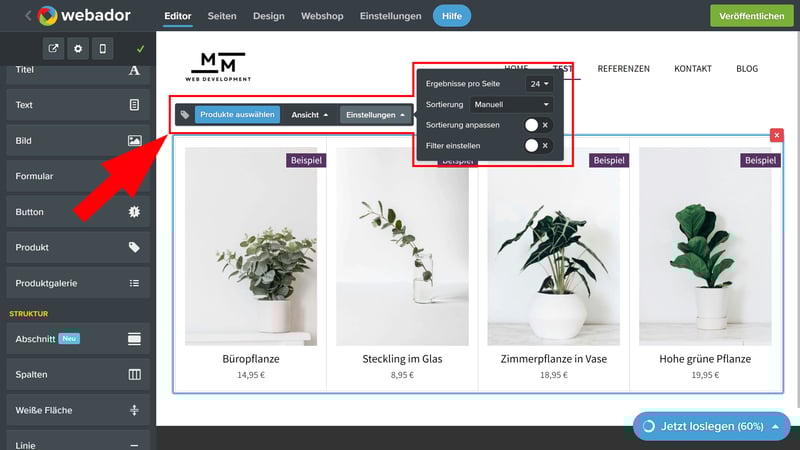
Task: Click the Zimmerpflanze in Vase title
Action: [x=554, y=359]
